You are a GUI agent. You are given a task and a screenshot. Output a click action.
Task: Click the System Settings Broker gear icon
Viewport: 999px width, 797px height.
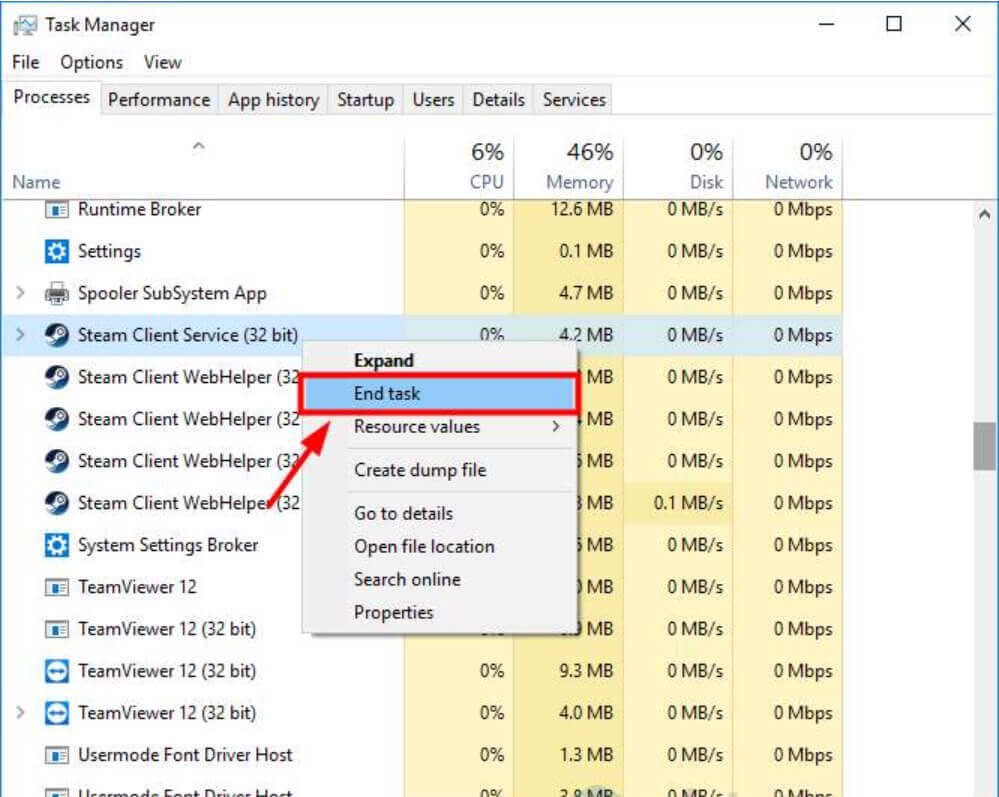click(x=57, y=545)
